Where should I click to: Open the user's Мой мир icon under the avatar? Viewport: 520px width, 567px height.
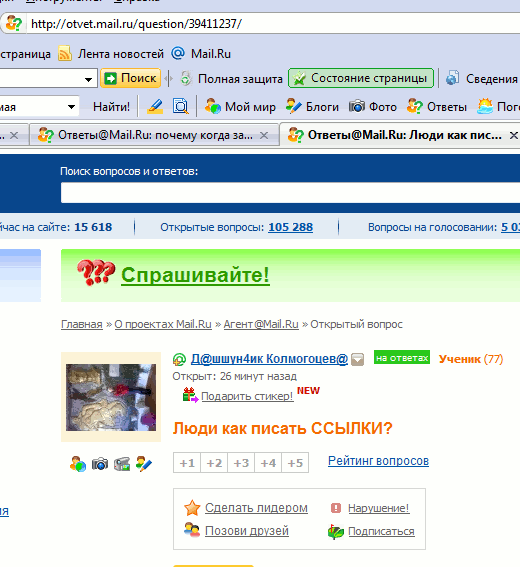78,464
